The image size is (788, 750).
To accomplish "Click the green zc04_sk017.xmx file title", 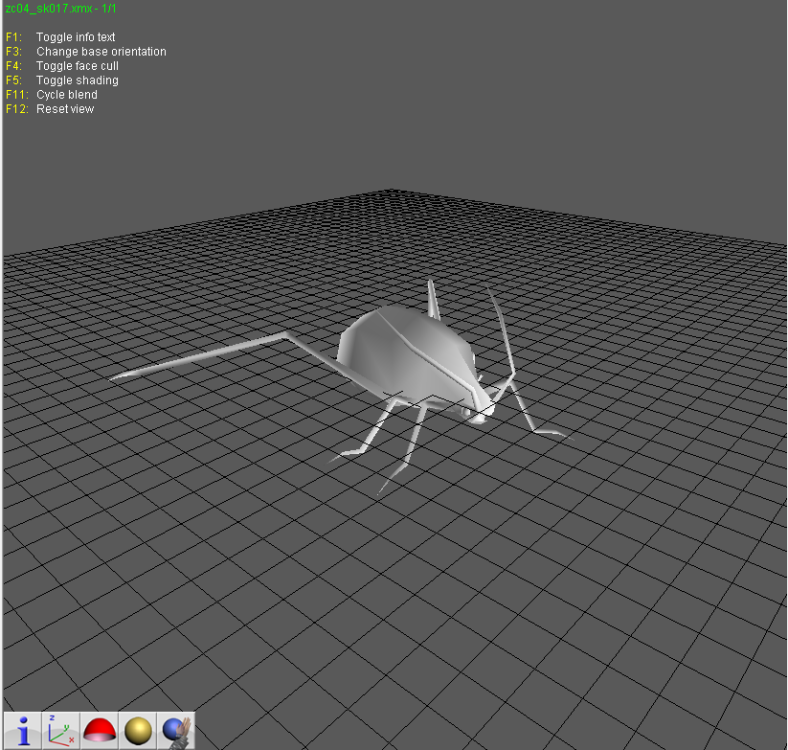I will [61, 8].
